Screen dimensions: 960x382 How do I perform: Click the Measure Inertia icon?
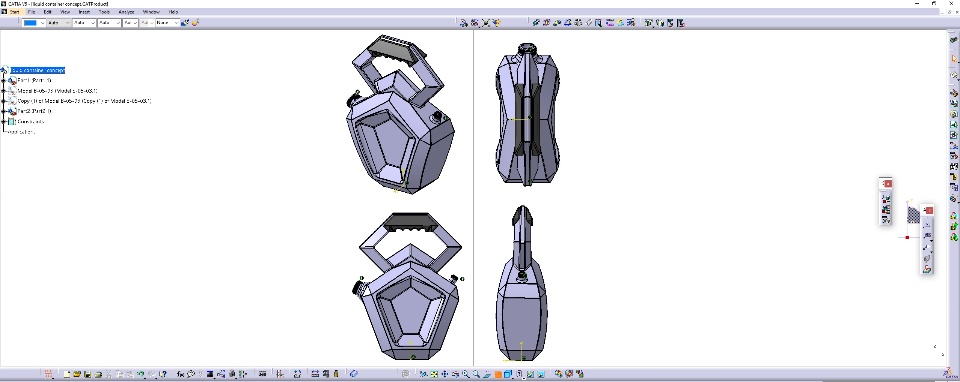point(336,373)
